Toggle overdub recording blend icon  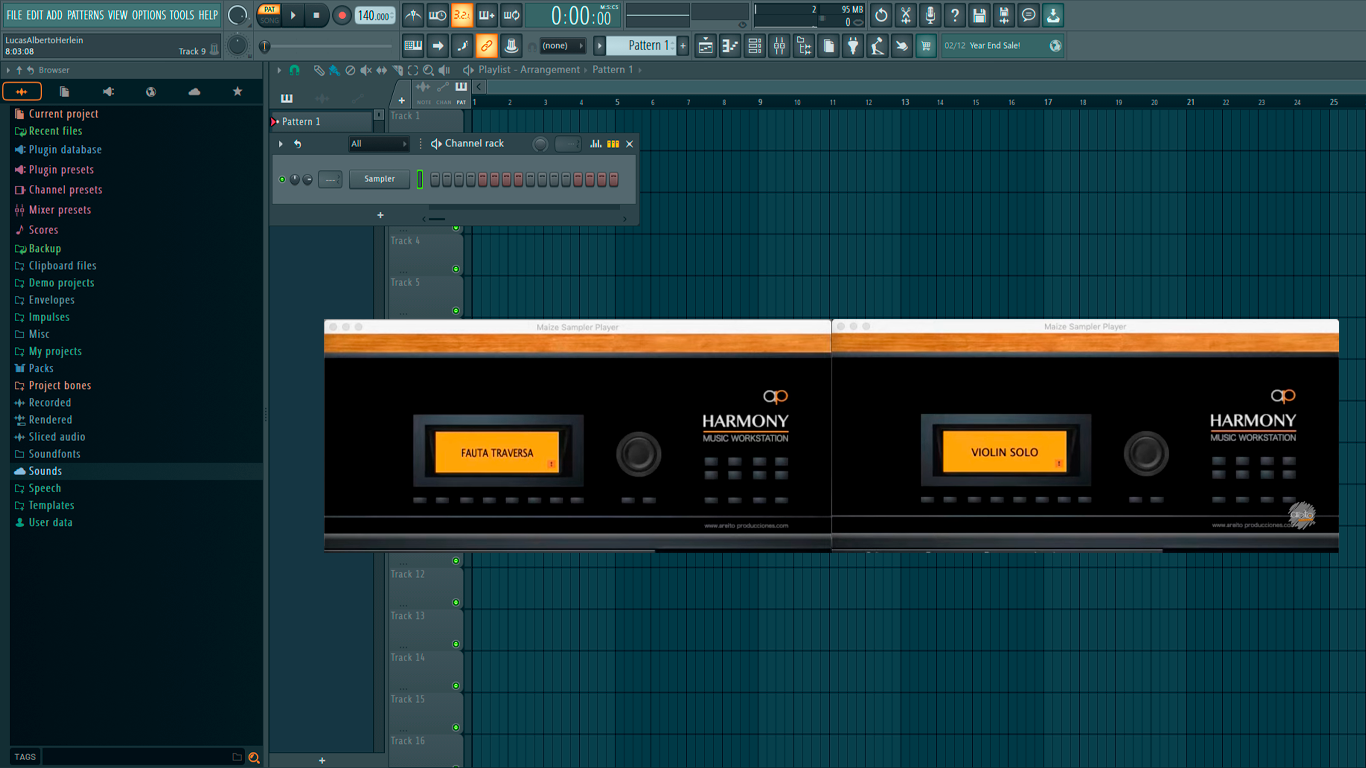(x=487, y=15)
